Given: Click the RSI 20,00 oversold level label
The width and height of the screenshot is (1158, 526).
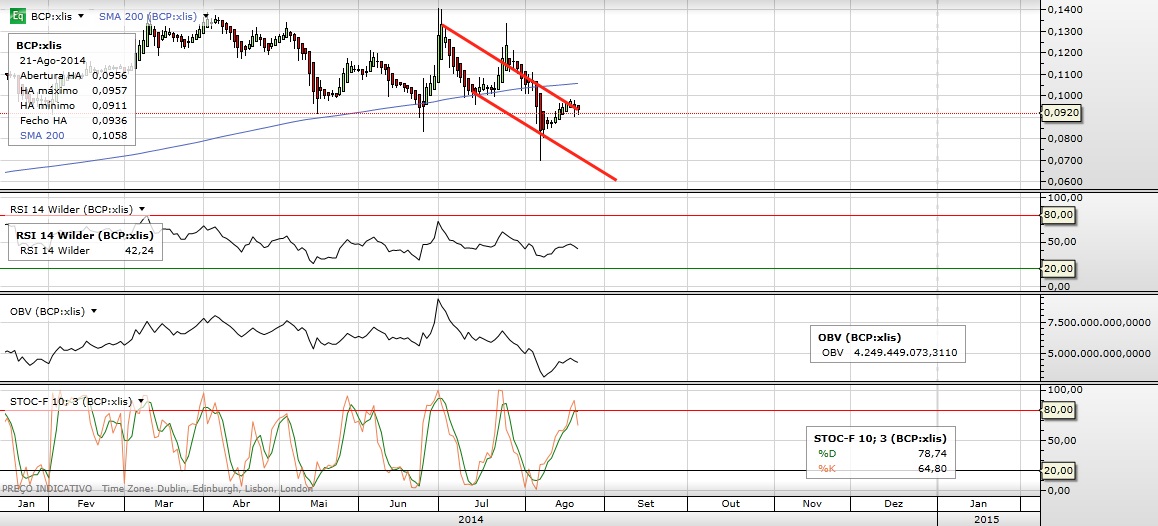Looking at the screenshot, I should pos(1059,268).
